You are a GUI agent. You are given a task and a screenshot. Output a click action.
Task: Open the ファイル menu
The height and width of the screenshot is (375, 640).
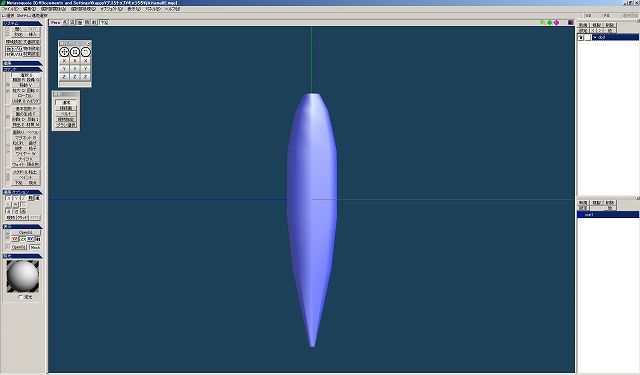(10, 9)
